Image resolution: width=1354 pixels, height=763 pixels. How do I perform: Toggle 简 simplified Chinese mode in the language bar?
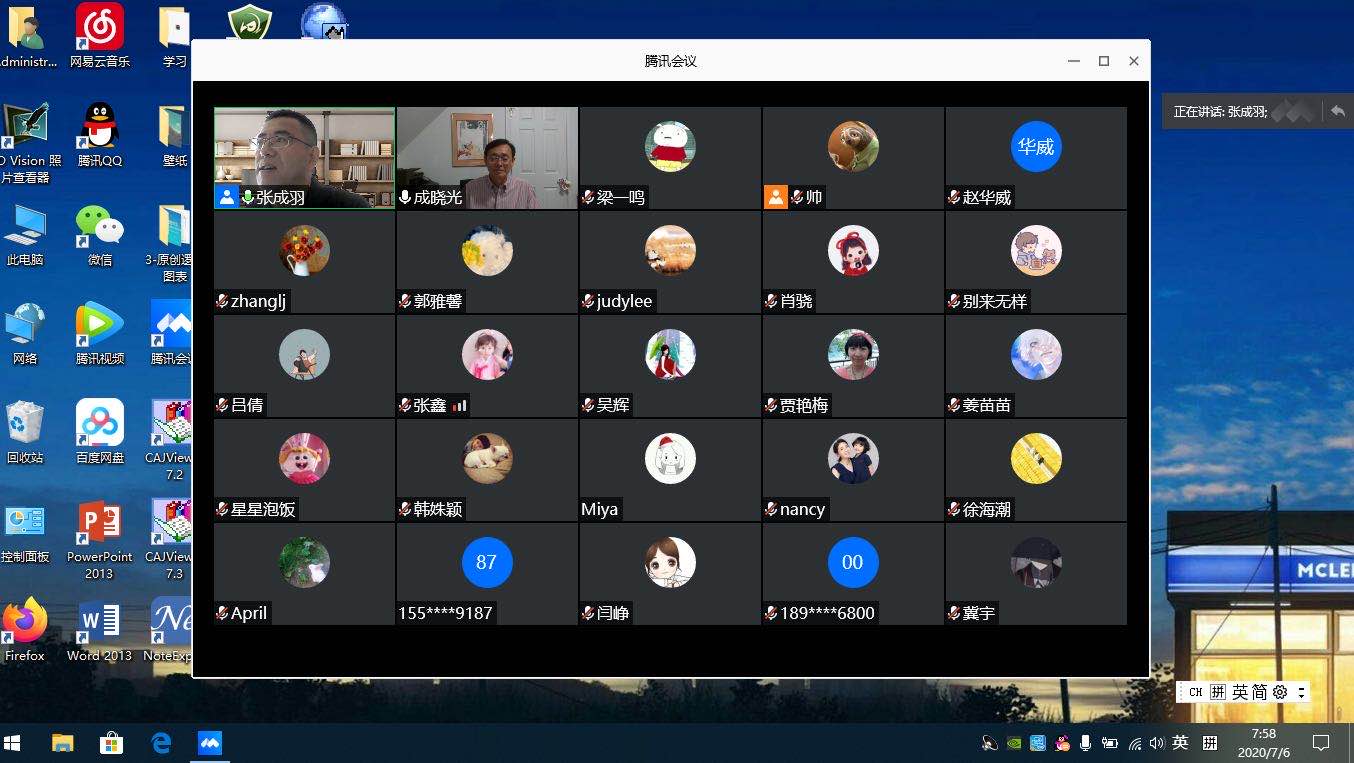(1259, 692)
